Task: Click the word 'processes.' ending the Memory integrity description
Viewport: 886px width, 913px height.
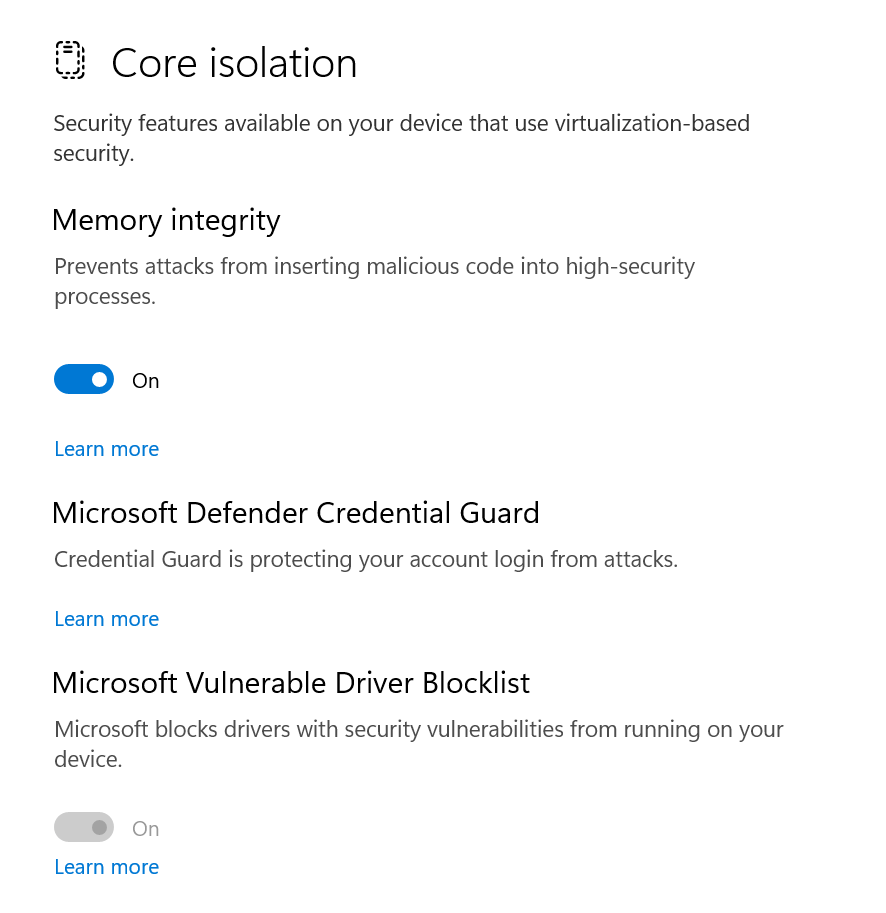Action: click(105, 298)
